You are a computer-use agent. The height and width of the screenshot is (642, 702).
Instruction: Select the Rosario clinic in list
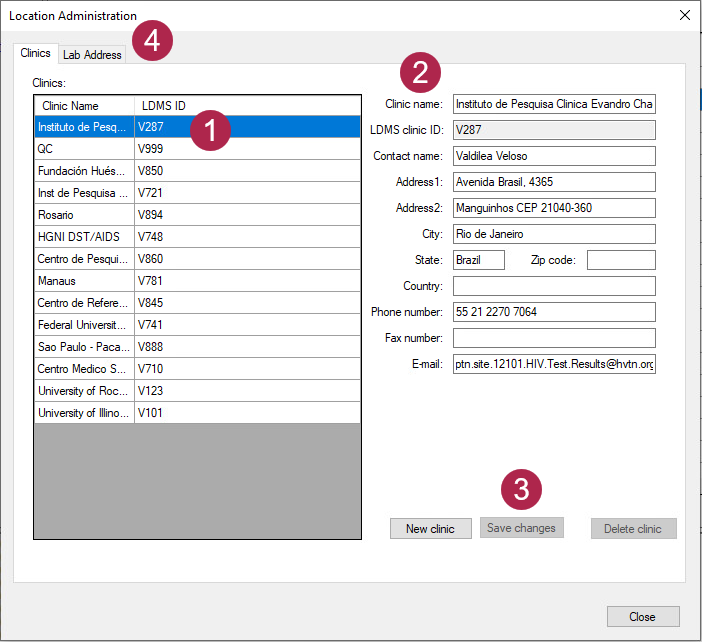pos(84,215)
